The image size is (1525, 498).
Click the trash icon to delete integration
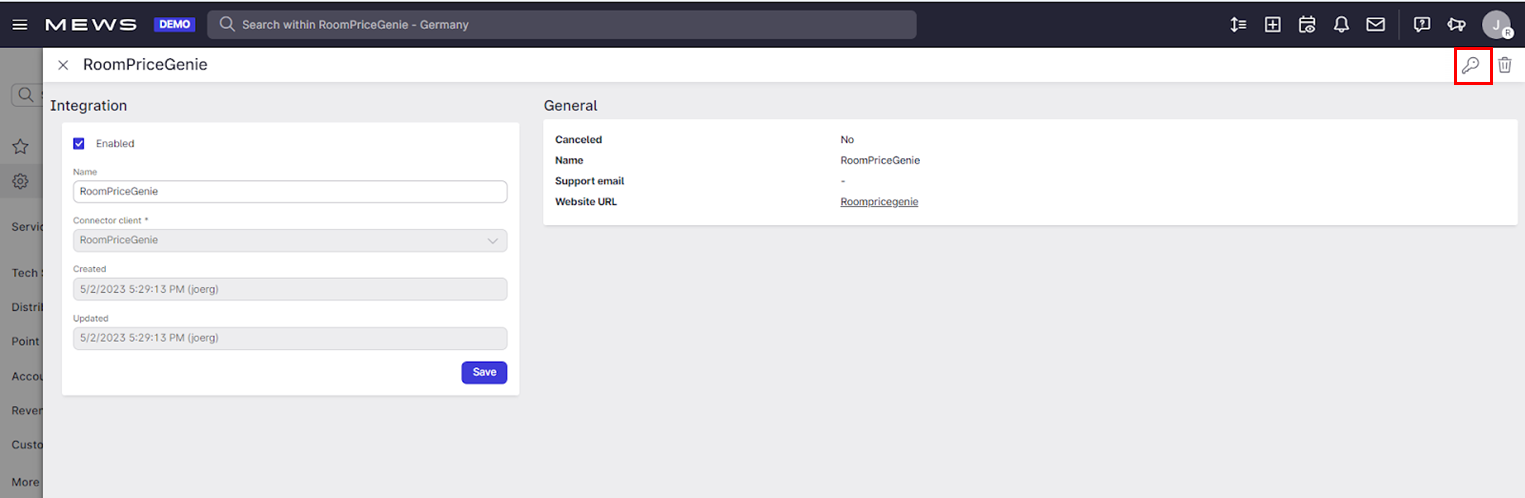1505,65
